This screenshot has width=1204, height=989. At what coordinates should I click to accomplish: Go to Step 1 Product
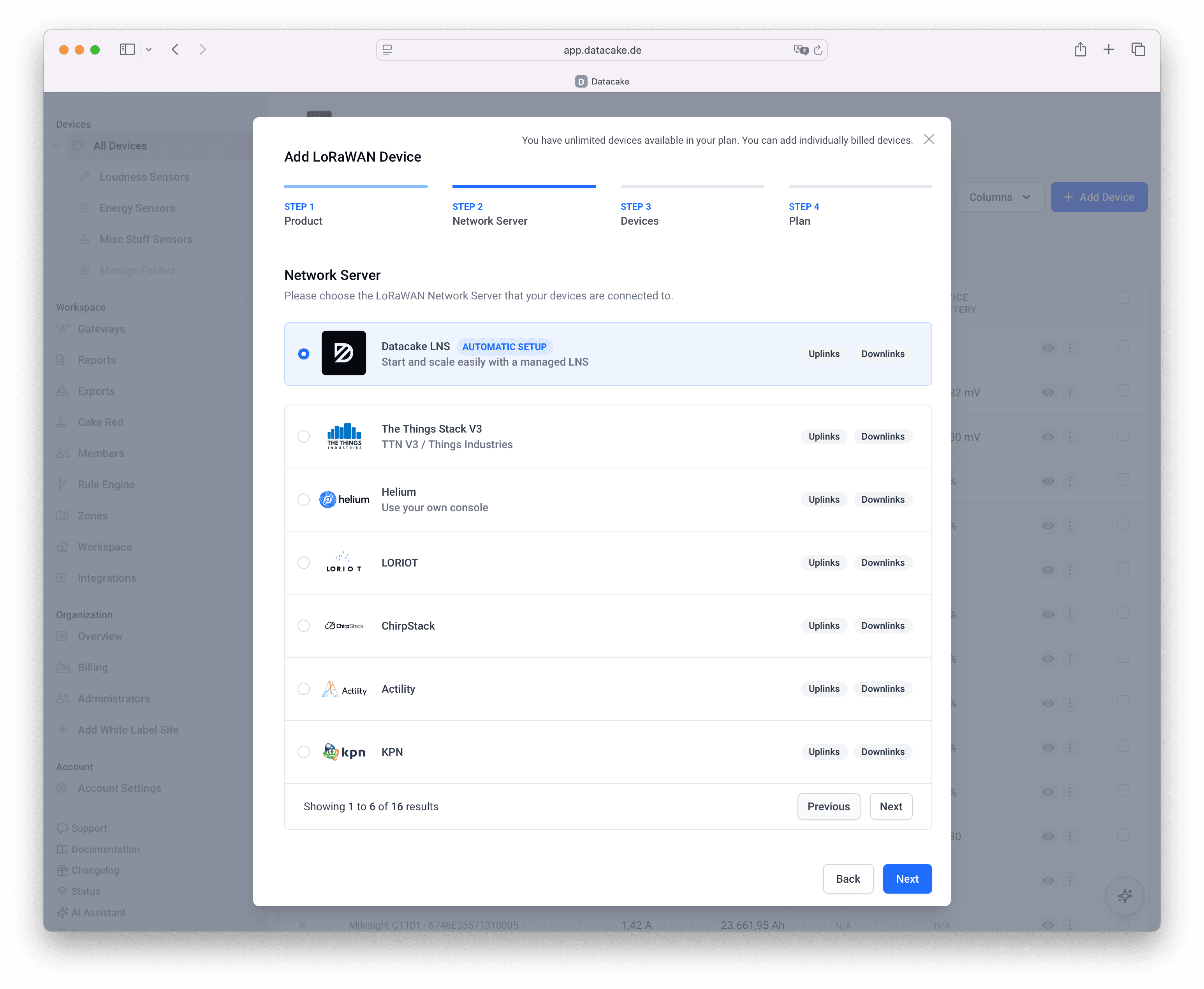(356, 207)
